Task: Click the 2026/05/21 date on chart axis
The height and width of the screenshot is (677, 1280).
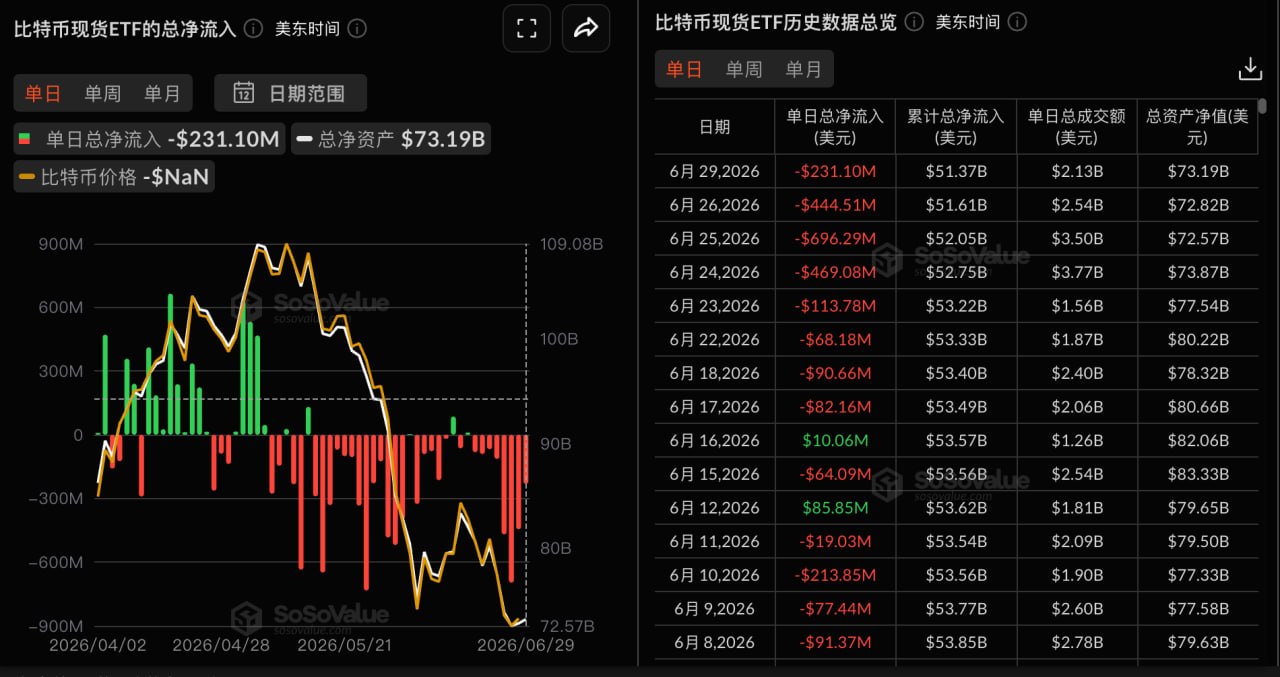Action: (344, 645)
